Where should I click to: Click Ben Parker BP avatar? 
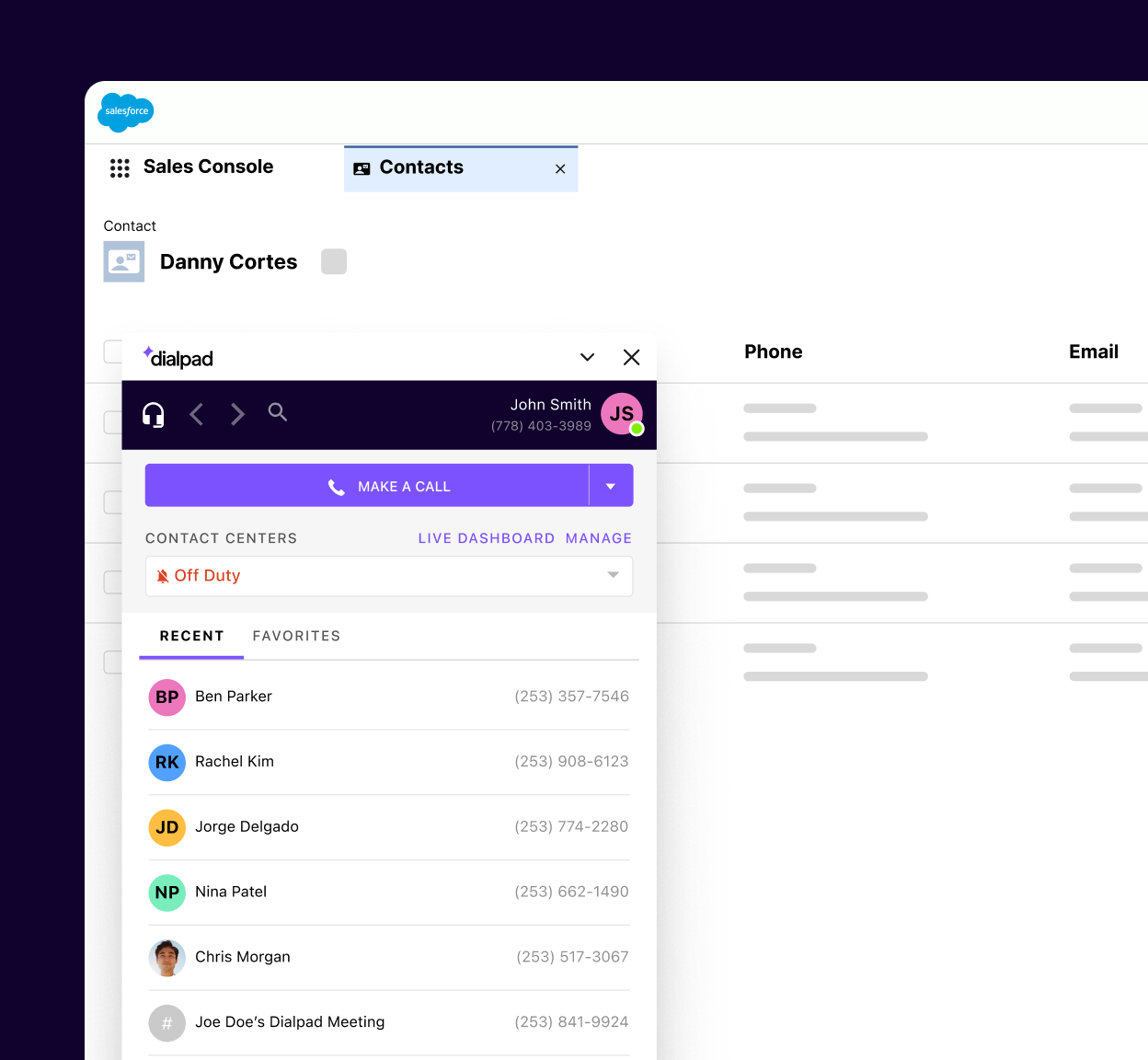167,697
